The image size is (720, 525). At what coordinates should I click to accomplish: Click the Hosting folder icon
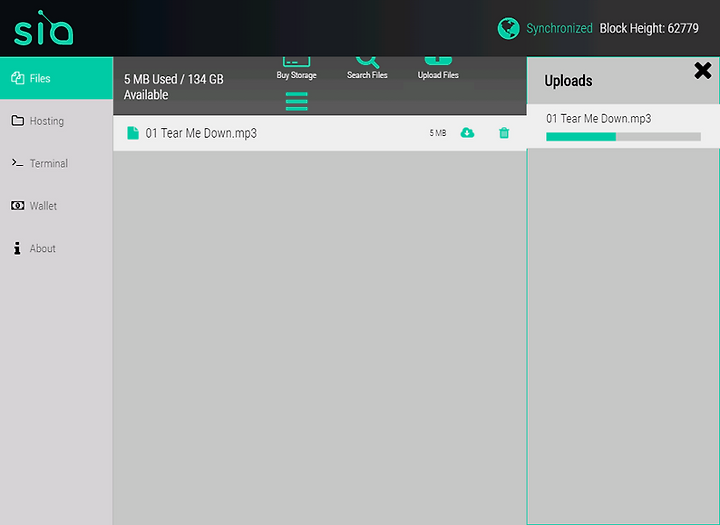pyautogui.click(x=17, y=120)
